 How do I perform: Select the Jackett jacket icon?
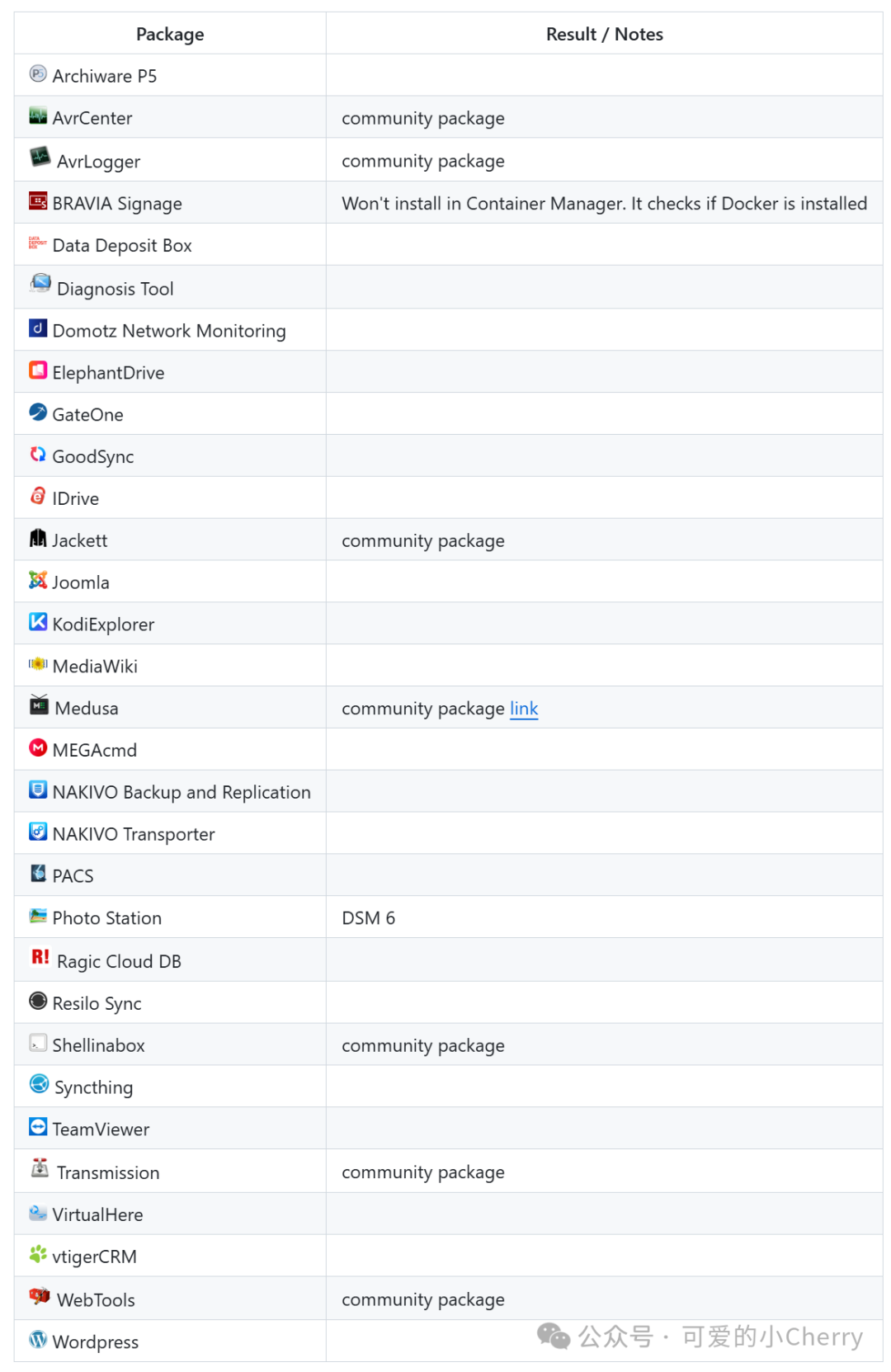38,538
